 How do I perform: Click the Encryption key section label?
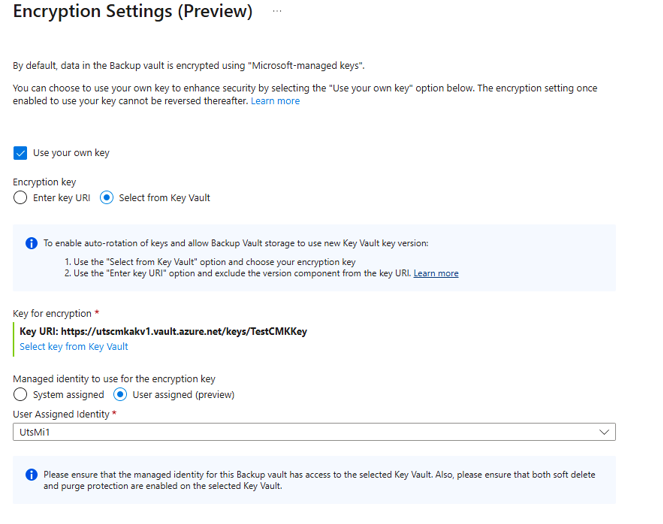click(44, 182)
